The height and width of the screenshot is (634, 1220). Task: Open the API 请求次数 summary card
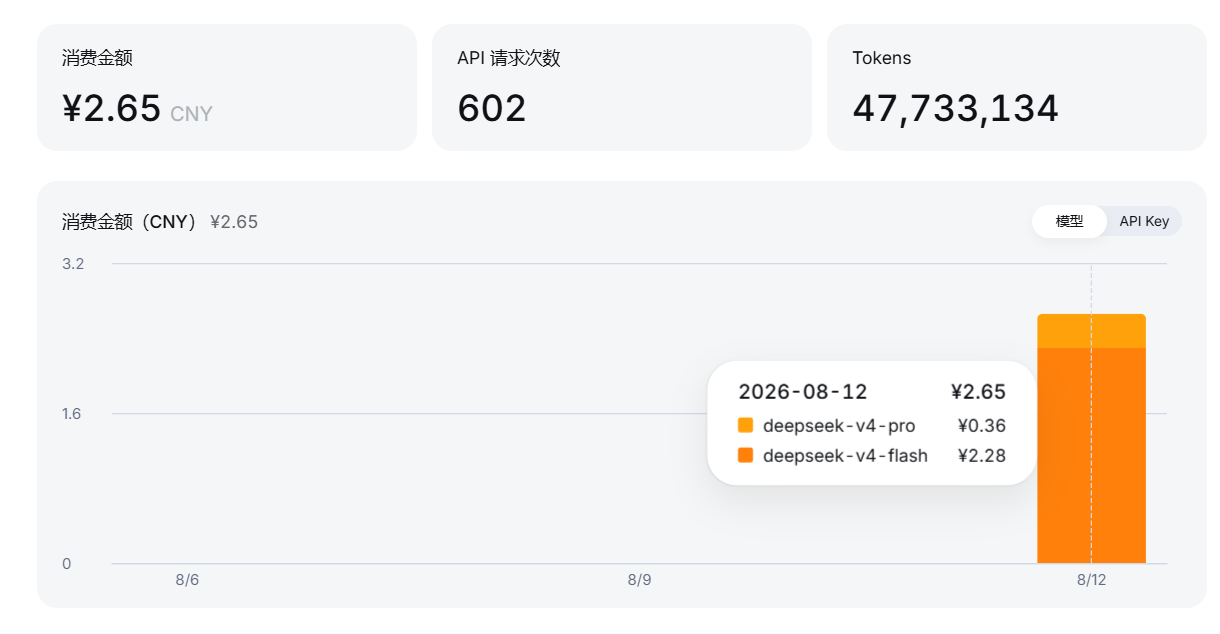click(x=622, y=87)
